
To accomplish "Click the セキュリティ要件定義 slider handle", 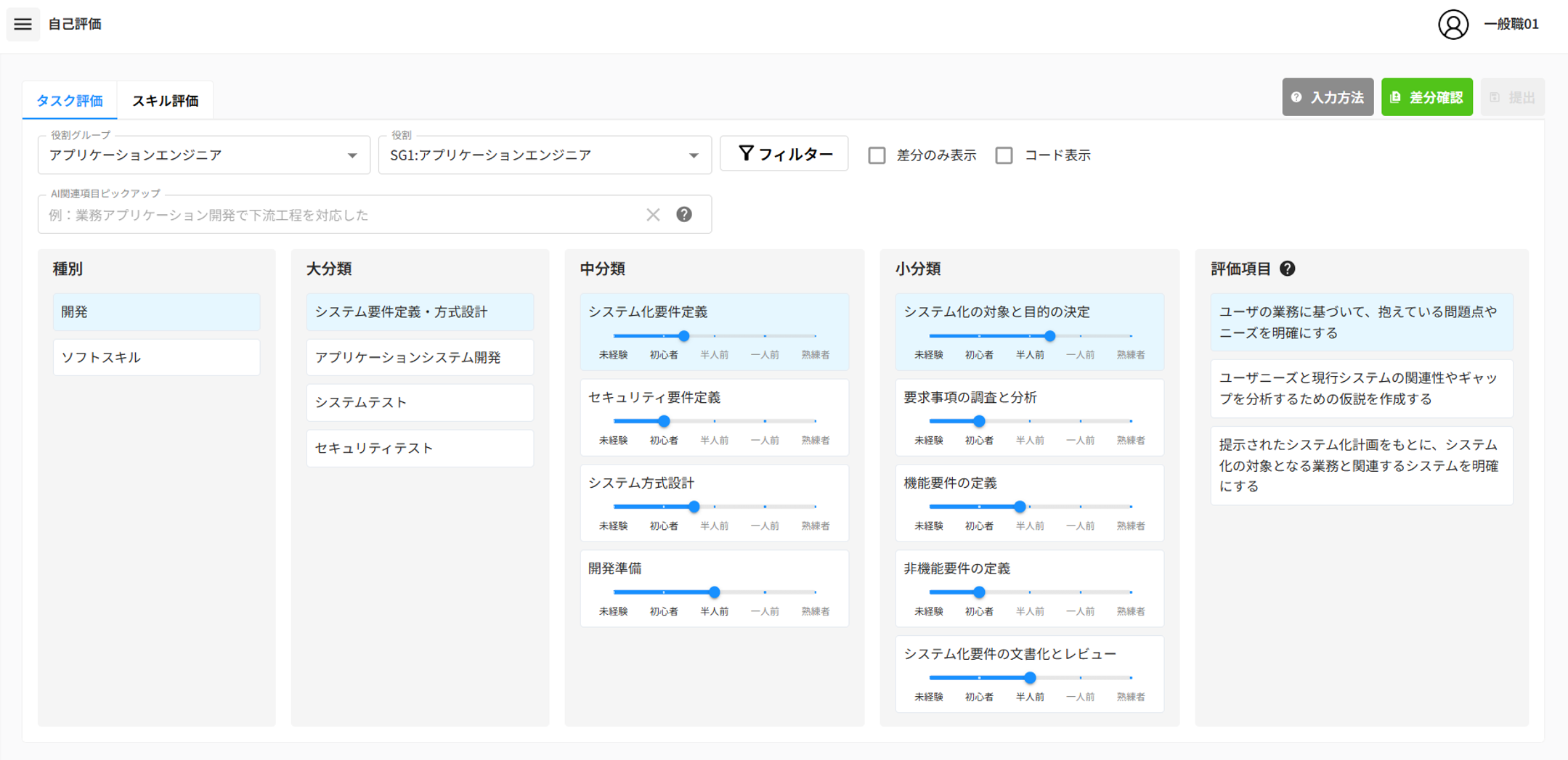I will point(664,421).
